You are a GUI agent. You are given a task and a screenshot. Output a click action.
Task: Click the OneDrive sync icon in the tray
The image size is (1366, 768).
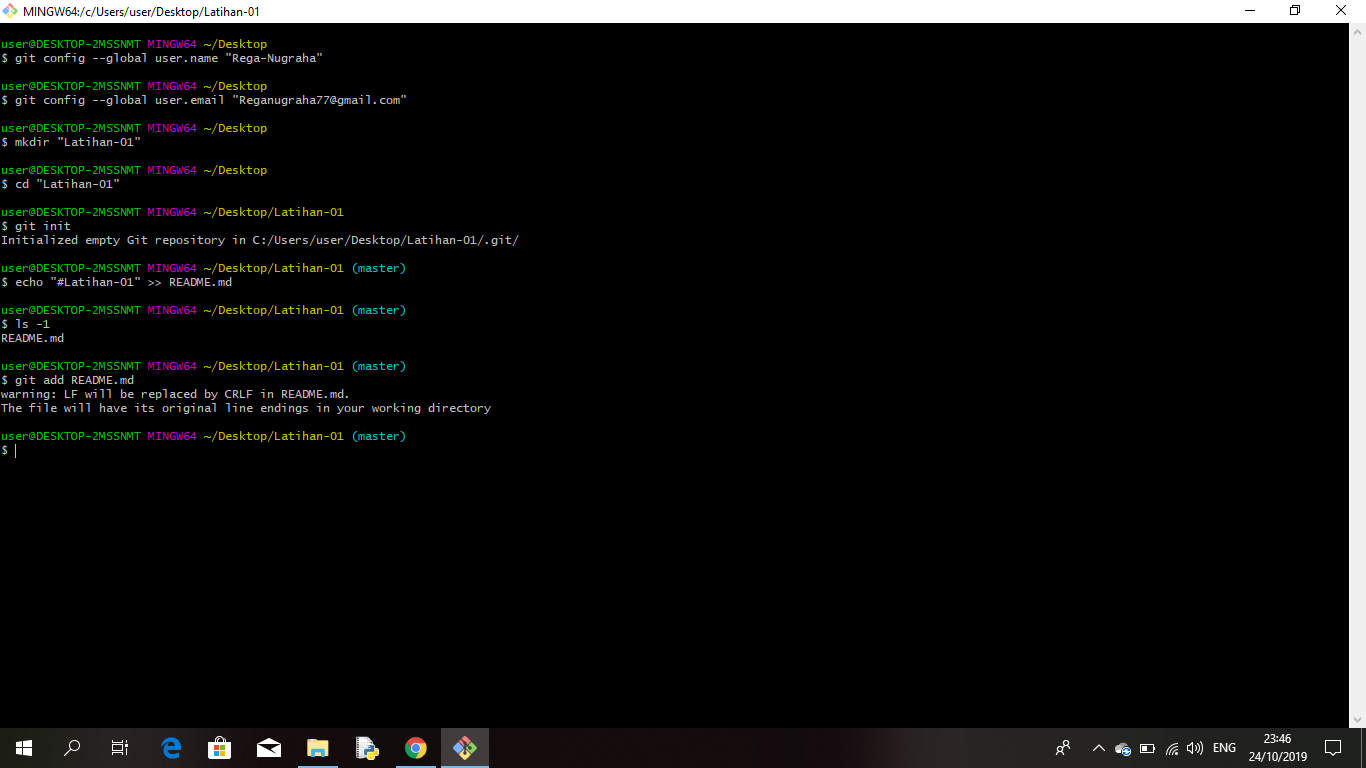(1122, 747)
